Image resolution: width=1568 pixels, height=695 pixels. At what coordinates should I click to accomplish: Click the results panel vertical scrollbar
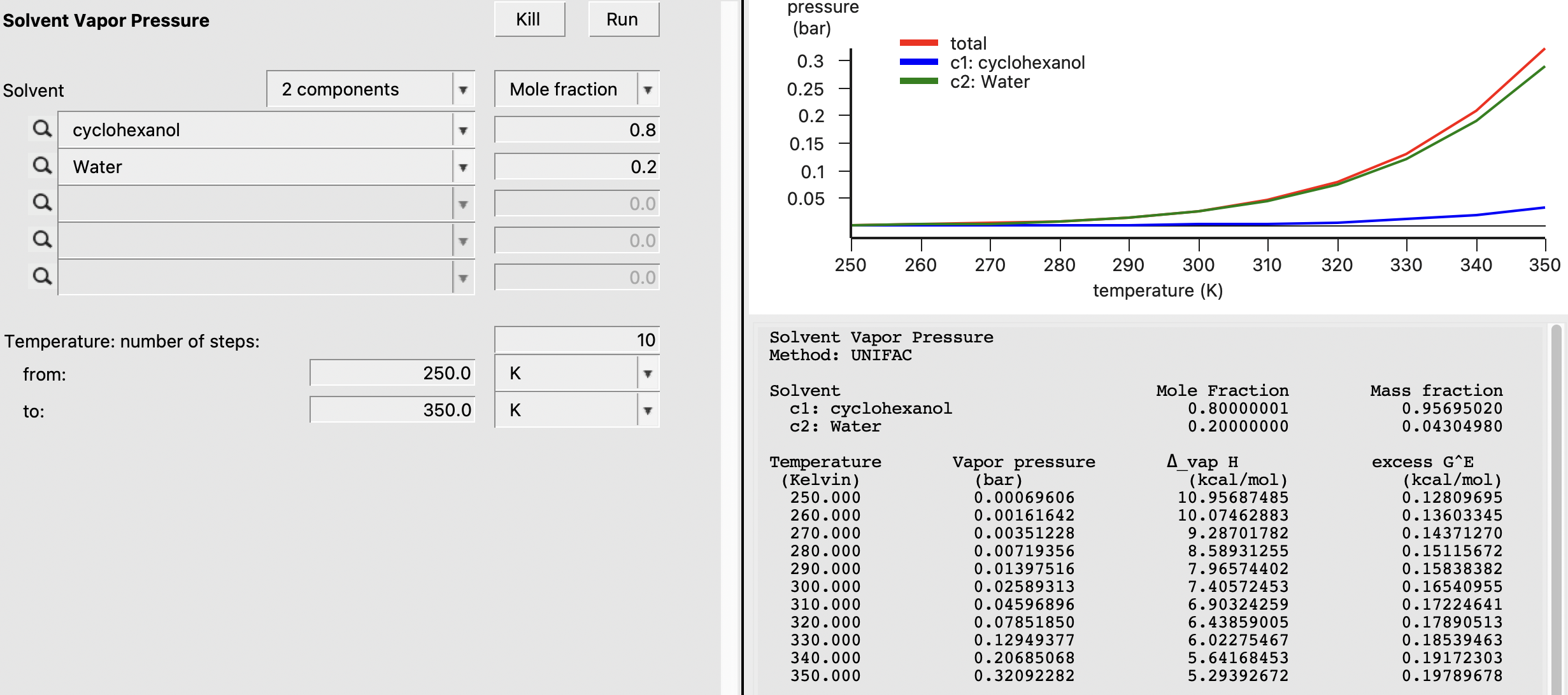point(1556,509)
